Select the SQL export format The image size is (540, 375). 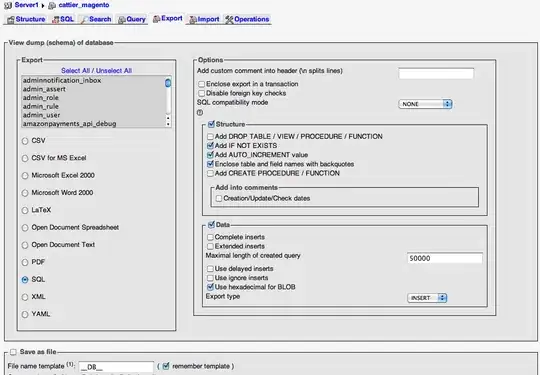click(25, 280)
